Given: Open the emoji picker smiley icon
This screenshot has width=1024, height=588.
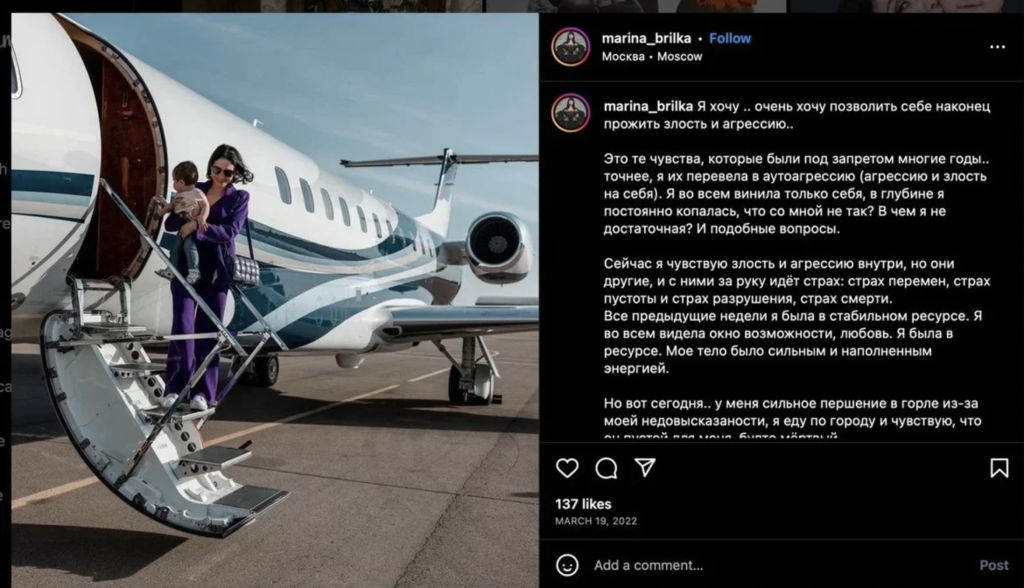Looking at the screenshot, I should tap(567, 565).
